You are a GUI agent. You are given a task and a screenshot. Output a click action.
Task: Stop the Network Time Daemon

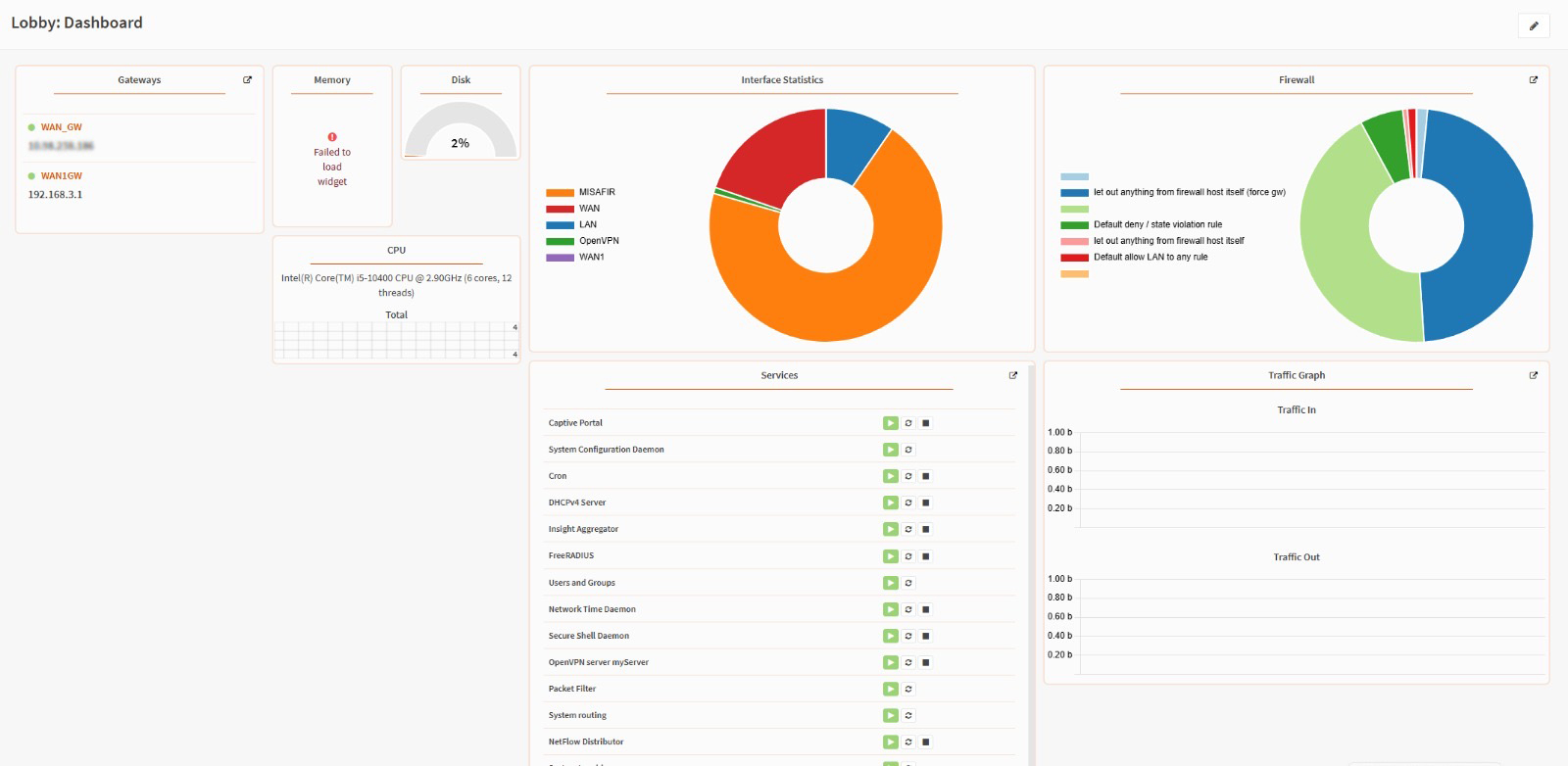tap(926, 609)
